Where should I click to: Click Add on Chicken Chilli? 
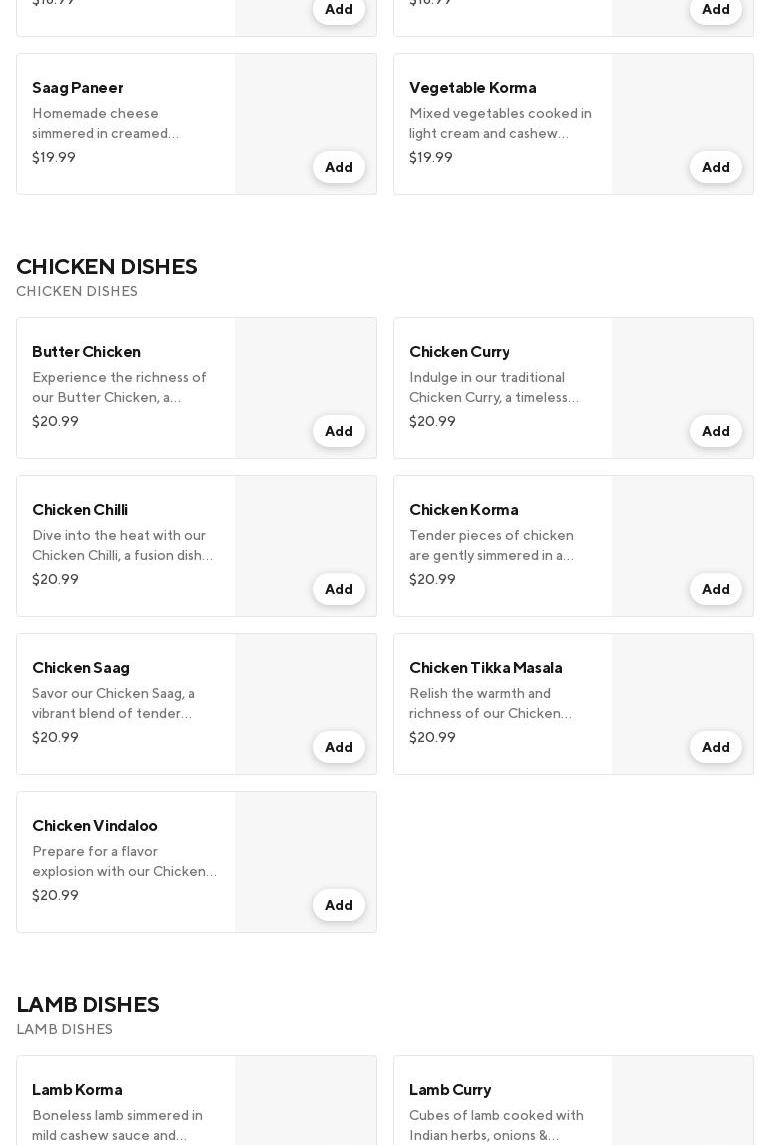pyautogui.click(x=338, y=589)
